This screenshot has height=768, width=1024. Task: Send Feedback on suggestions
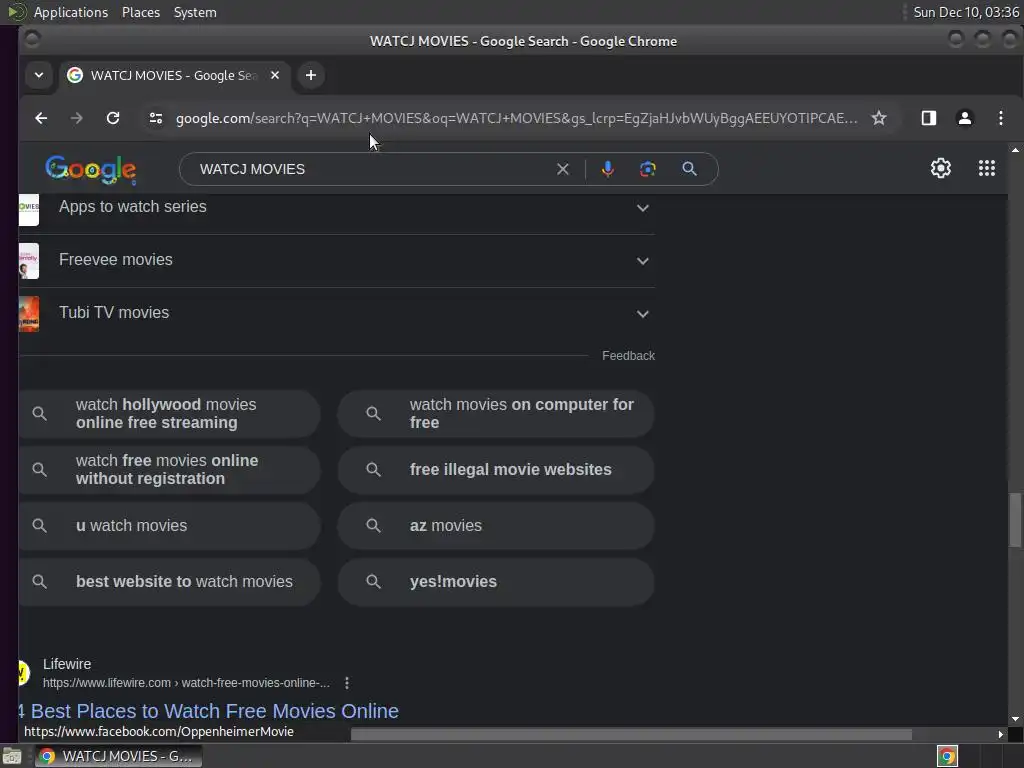[x=628, y=356]
